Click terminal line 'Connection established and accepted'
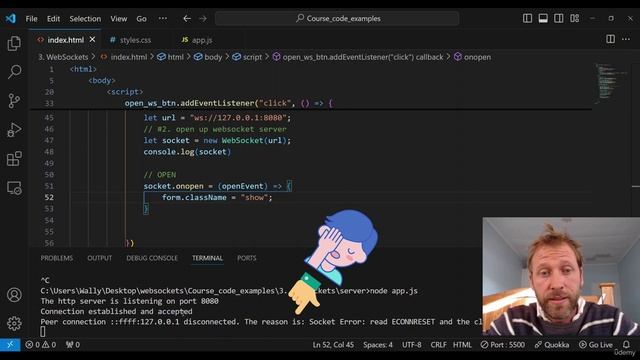The image size is (640, 360). 116,311
